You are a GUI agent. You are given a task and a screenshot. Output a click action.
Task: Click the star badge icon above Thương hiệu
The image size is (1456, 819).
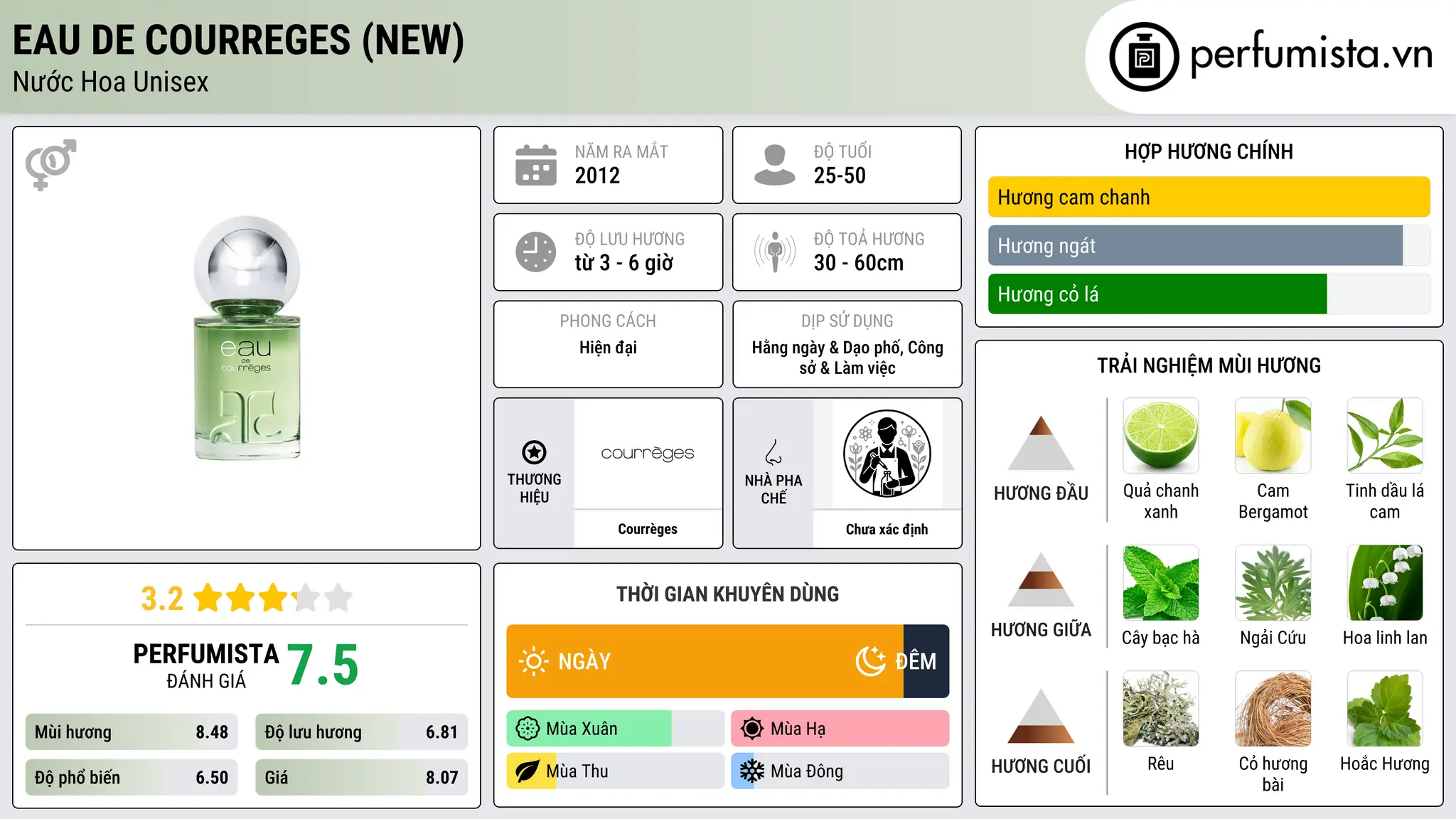tap(534, 452)
